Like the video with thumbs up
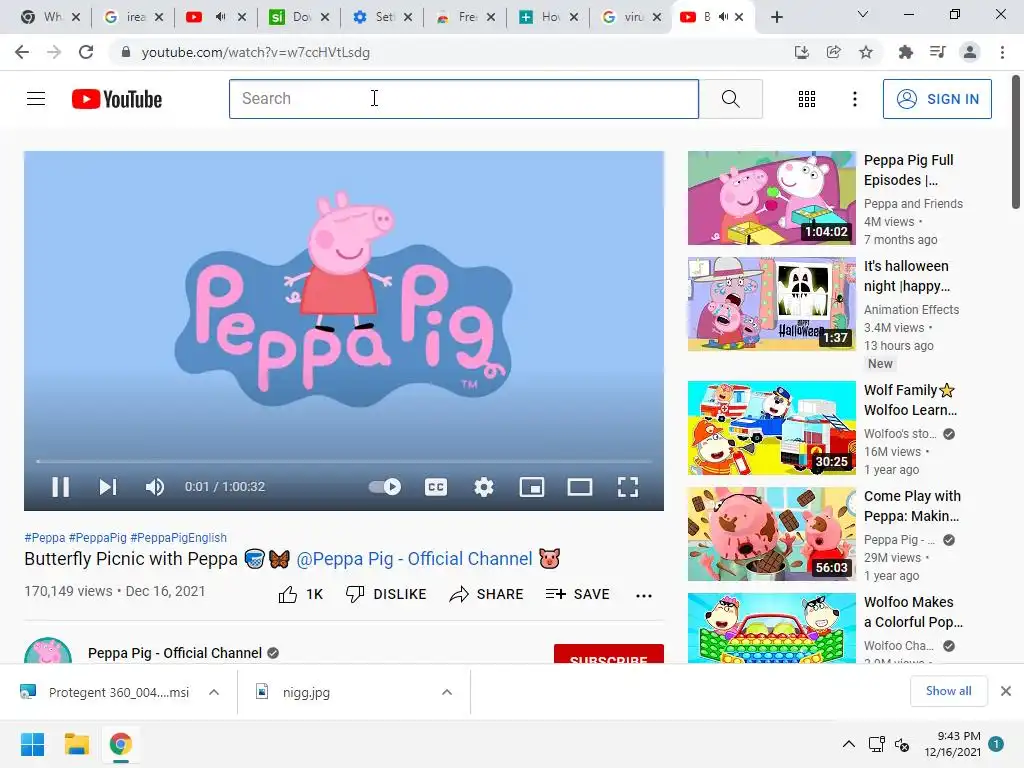This screenshot has width=1024, height=768. click(x=300, y=594)
